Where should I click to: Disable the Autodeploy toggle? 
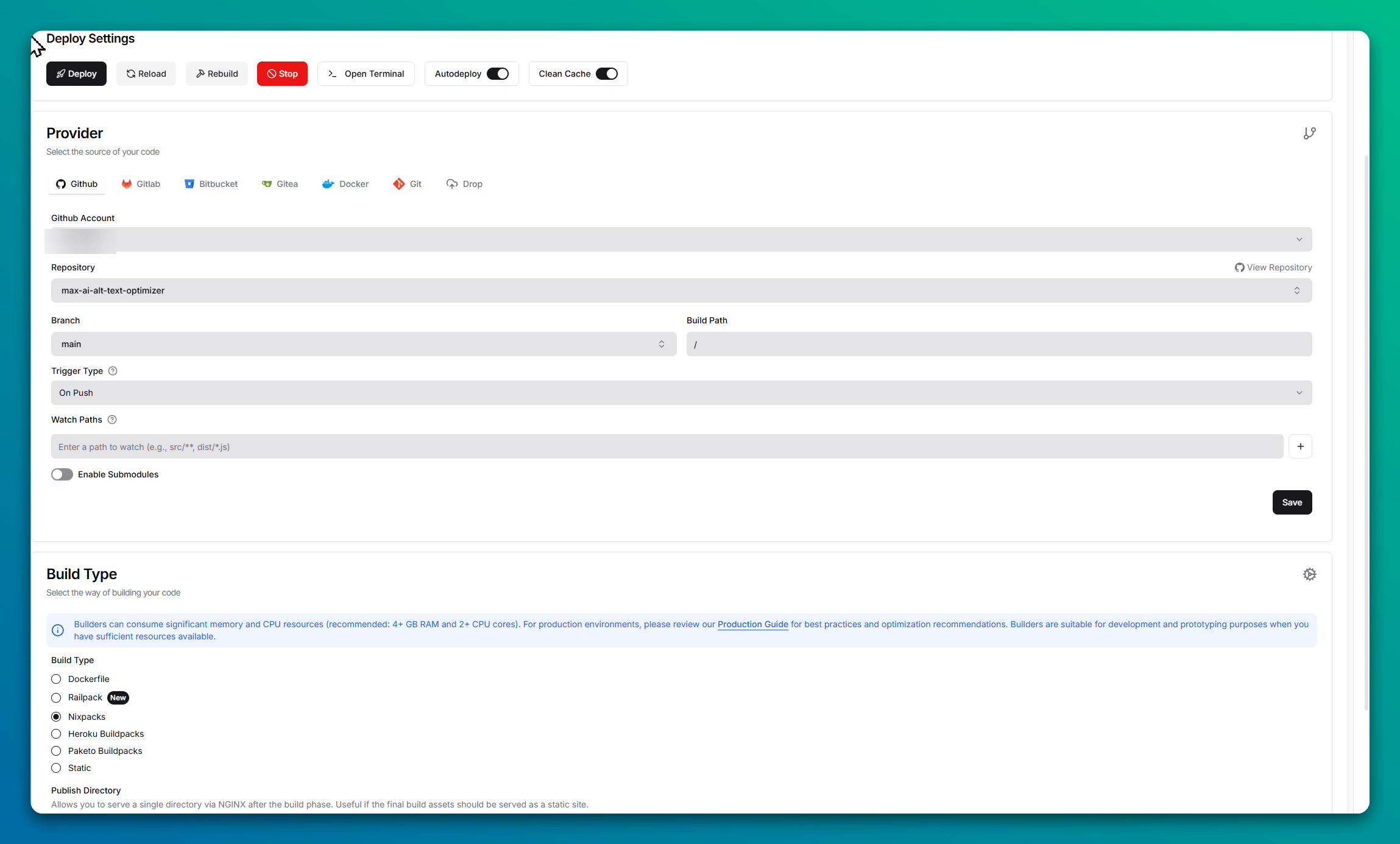pyautogui.click(x=497, y=73)
